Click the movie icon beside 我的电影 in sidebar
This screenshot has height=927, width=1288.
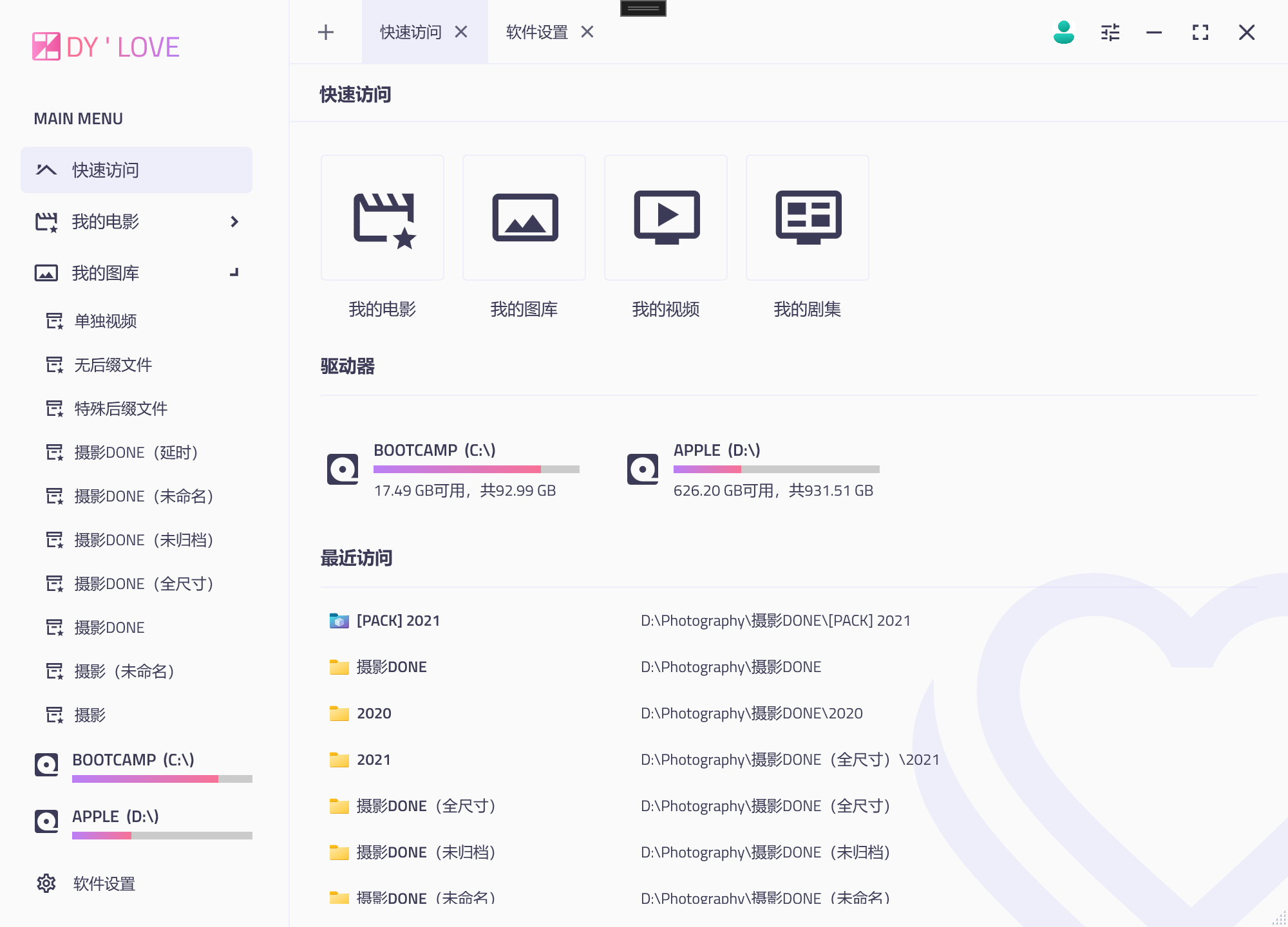[x=46, y=221]
